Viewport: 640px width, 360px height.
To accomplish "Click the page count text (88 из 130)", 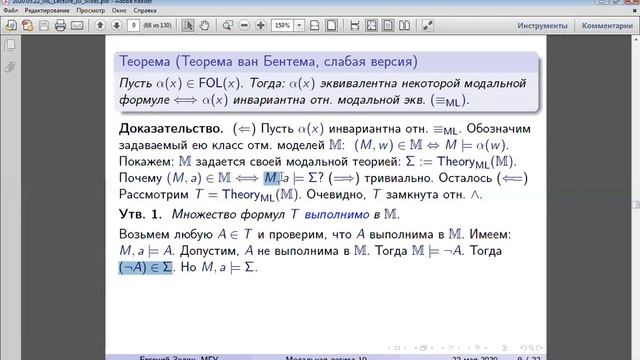I will click(x=157, y=26).
